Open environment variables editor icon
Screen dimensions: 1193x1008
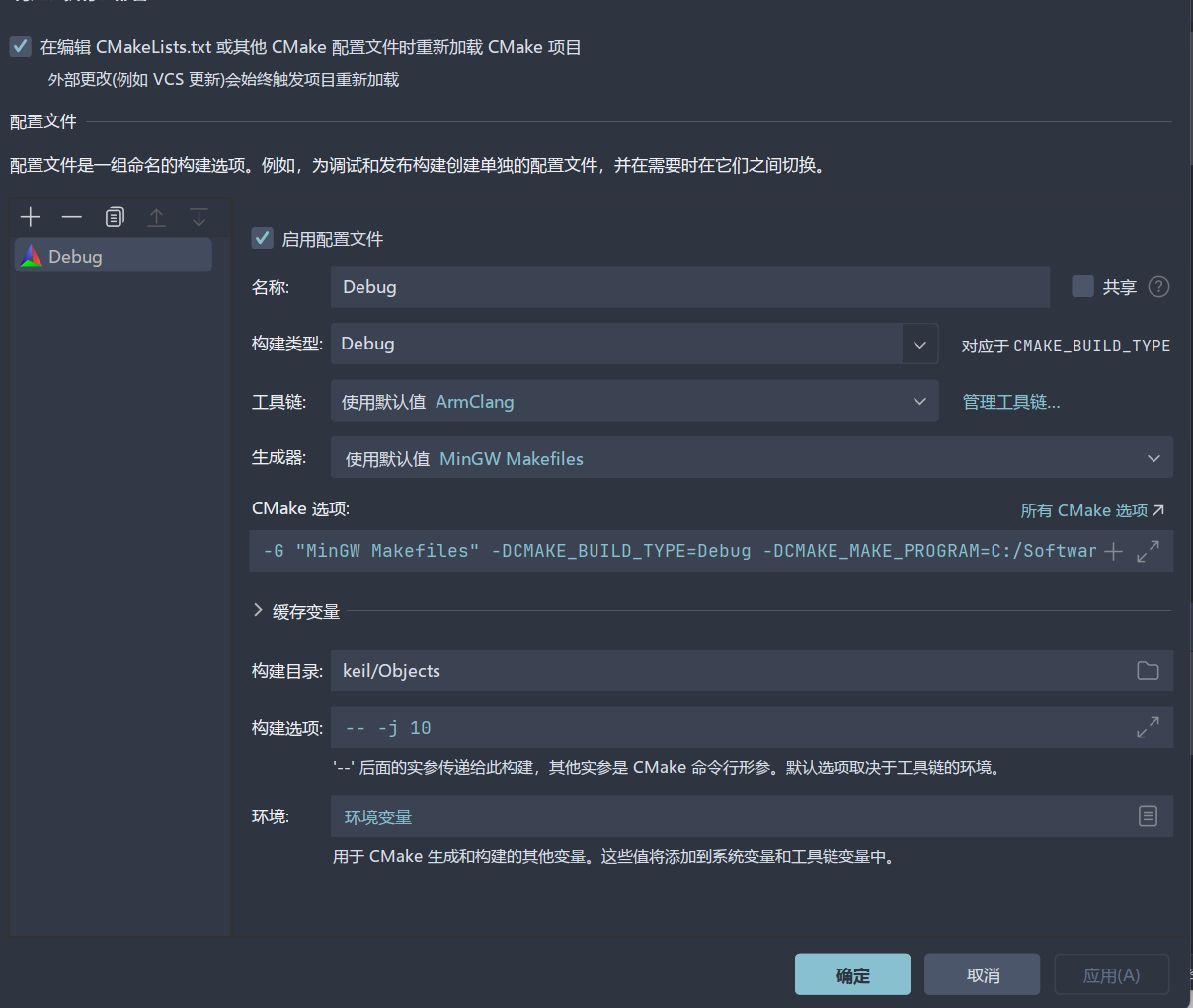[1148, 816]
